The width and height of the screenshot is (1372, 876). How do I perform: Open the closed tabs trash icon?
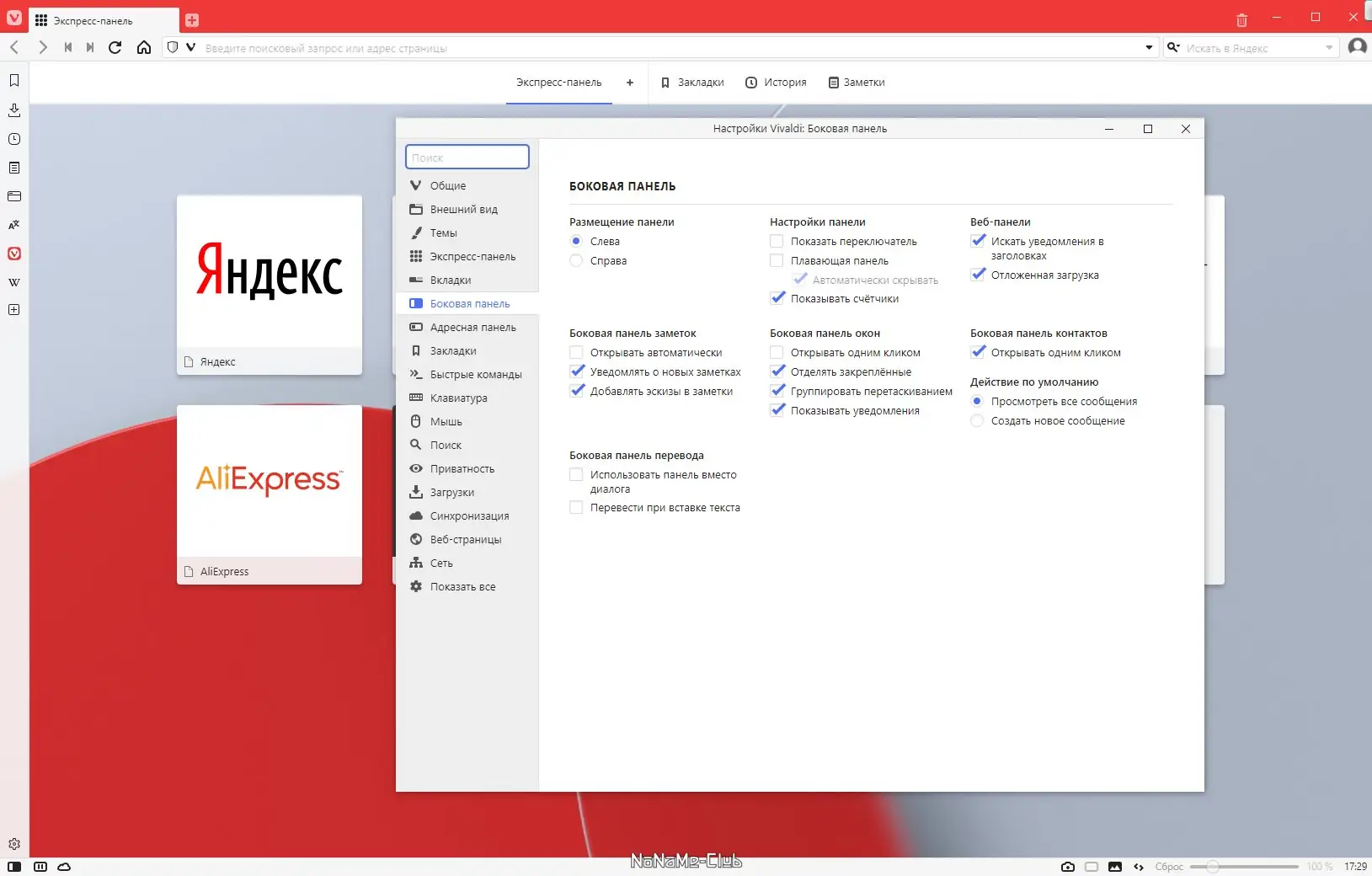tap(1241, 19)
